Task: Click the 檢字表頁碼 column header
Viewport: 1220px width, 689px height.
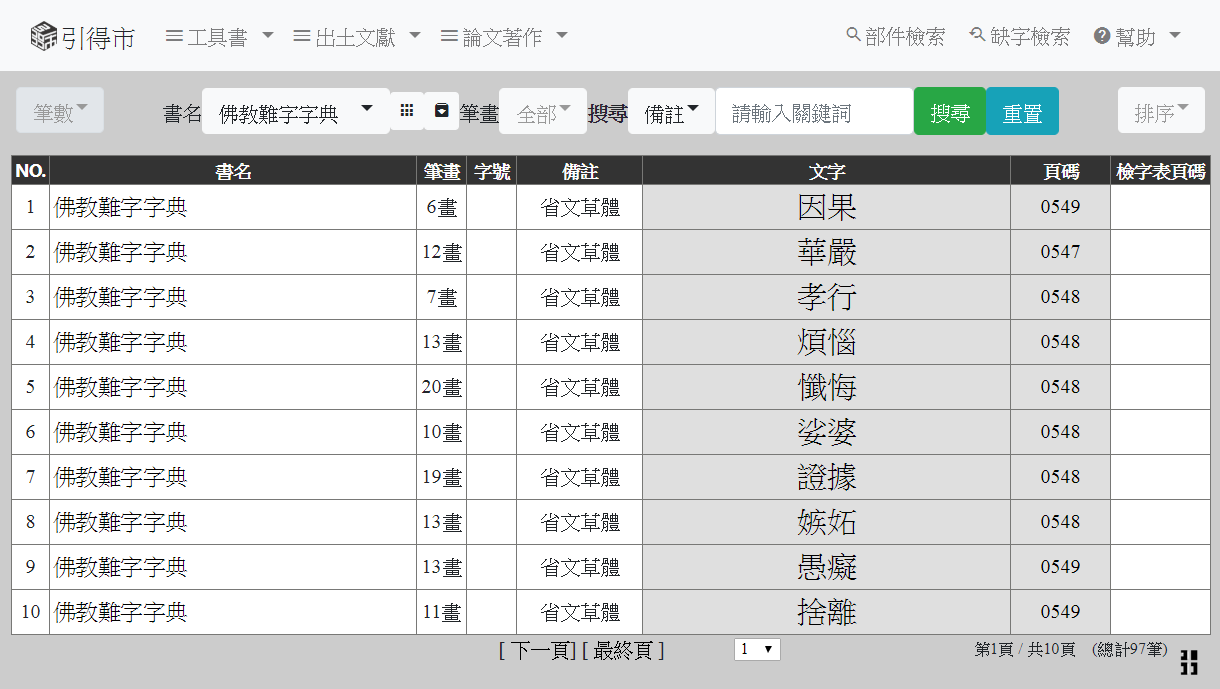Action: (1161, 171)
